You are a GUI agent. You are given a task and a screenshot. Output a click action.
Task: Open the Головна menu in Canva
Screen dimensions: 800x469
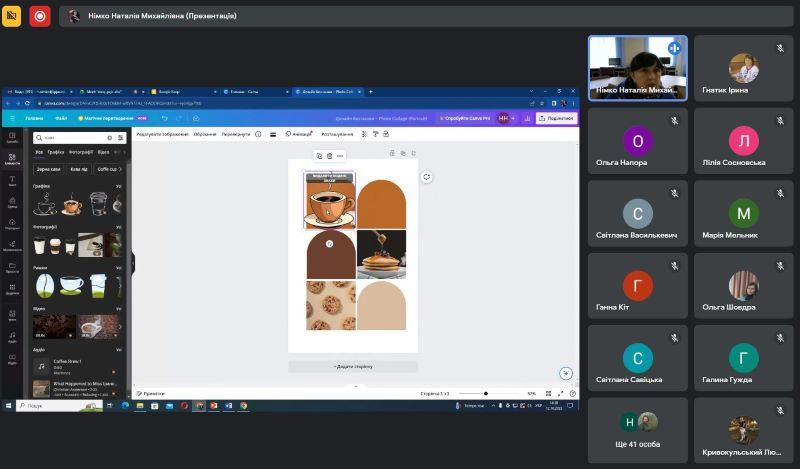pyautogui.click(x=35, y=118)
